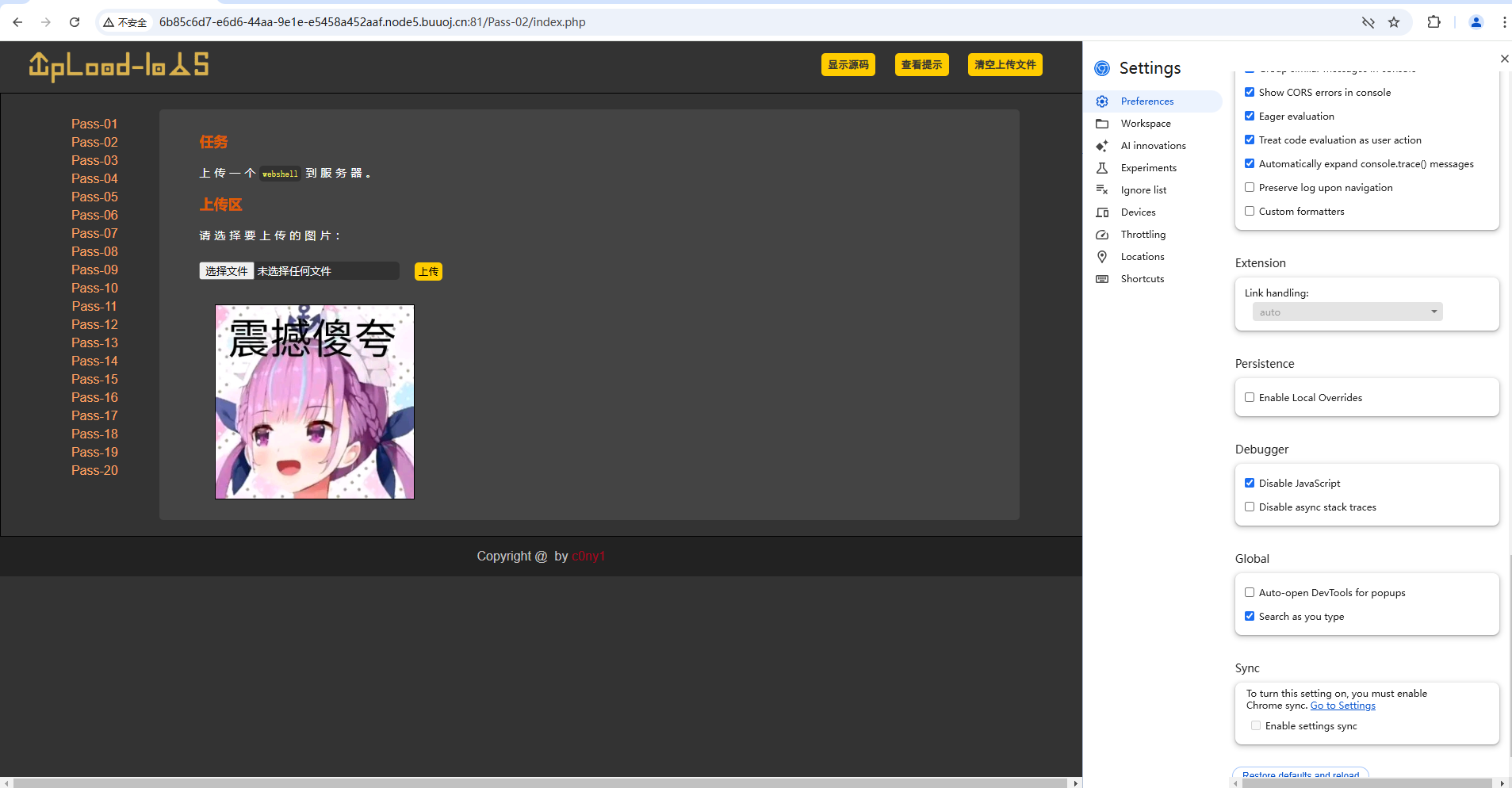Reload the current page

tap(75, 22)
